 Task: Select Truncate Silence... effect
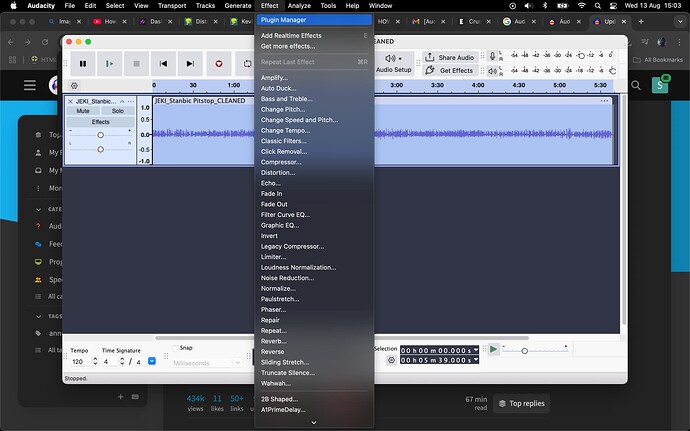click(314, 373)
